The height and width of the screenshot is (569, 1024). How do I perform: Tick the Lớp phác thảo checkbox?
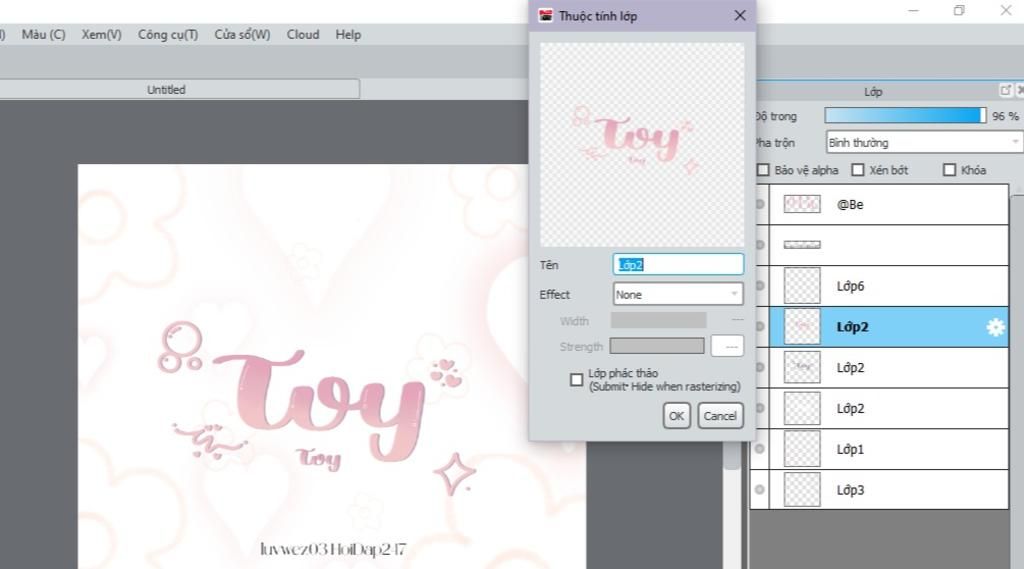coord(576,380)
